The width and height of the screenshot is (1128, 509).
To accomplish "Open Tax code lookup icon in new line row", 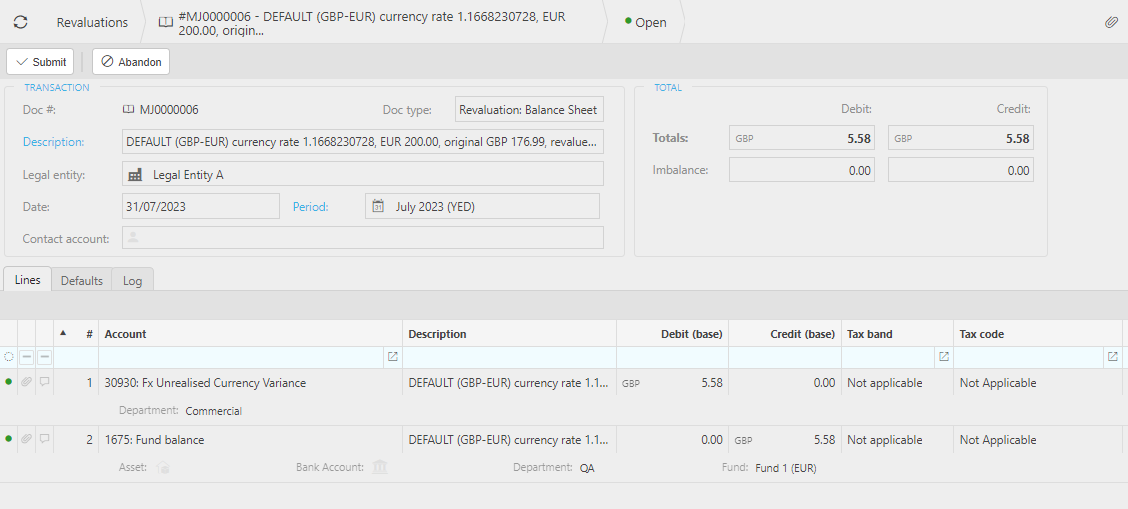I will [1112, 357].
